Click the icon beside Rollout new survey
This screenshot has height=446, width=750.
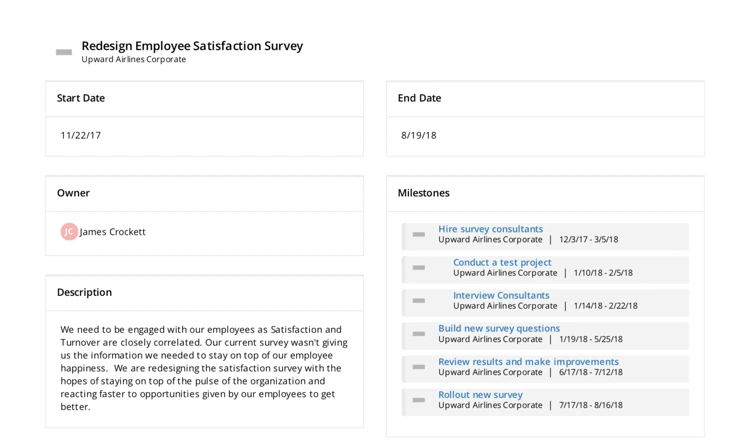tap(419, 400)
